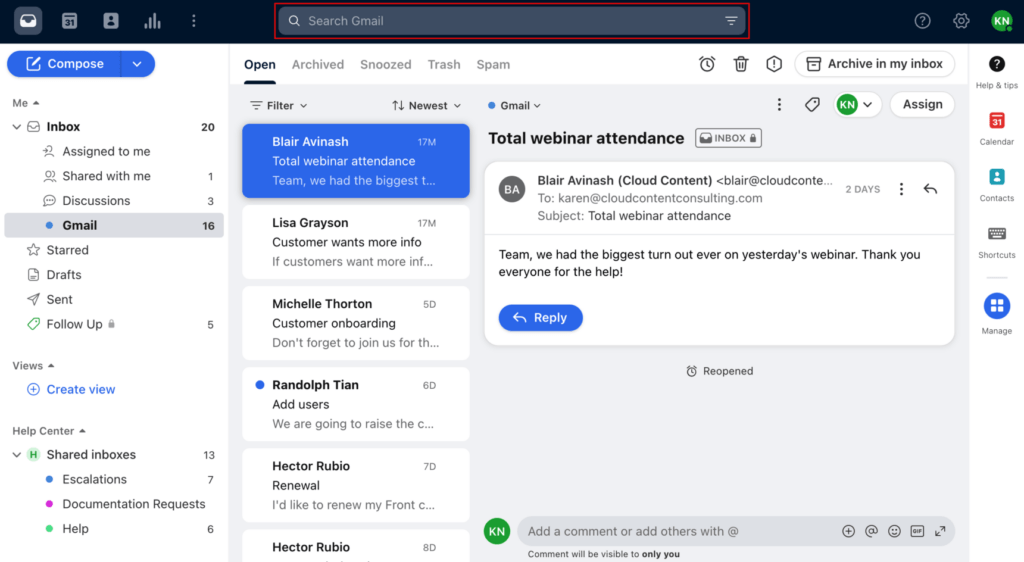Click Archive in my inbox button

tap(874, 64)
